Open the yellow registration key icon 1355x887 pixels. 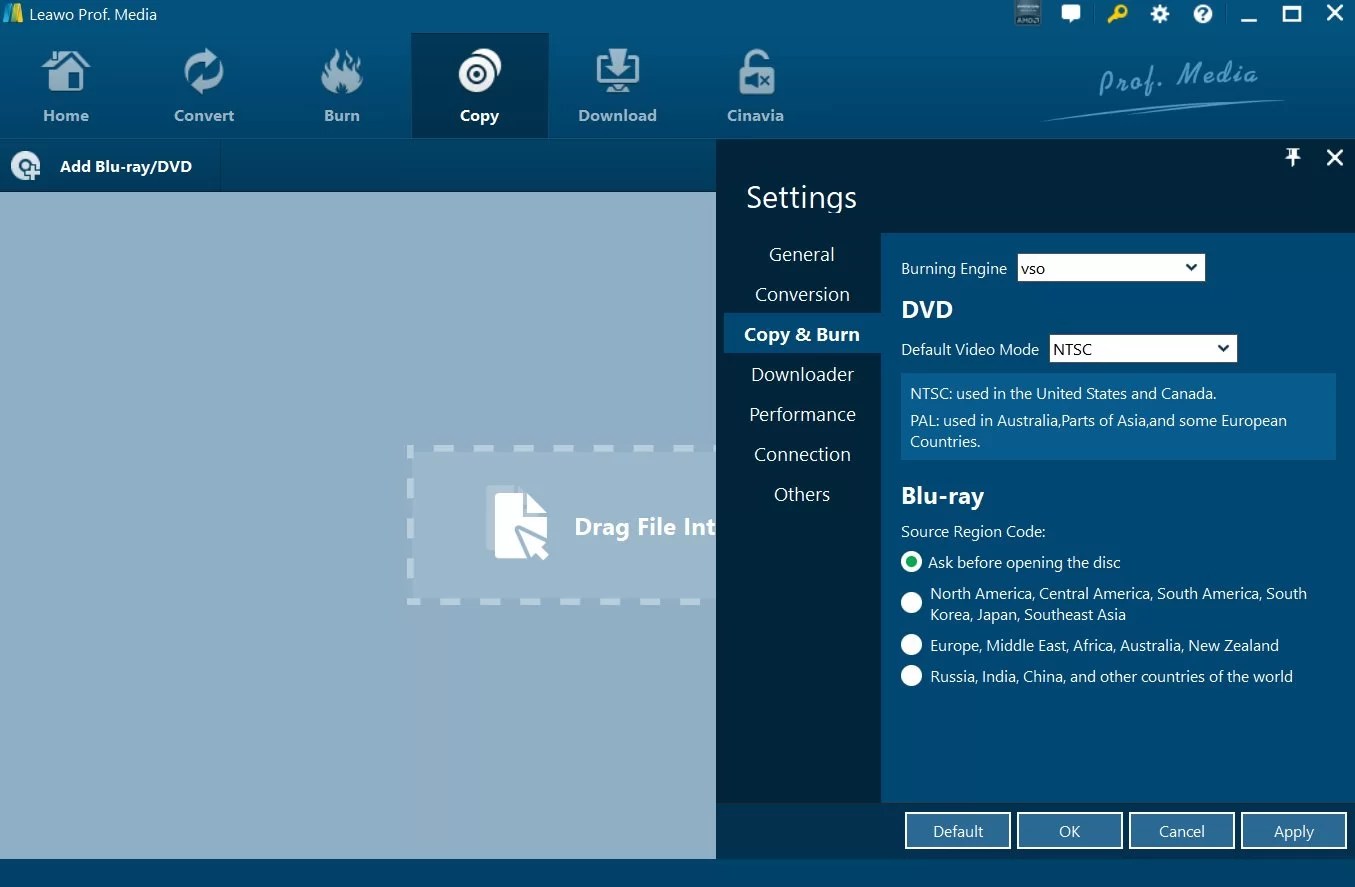(1116, 14)
